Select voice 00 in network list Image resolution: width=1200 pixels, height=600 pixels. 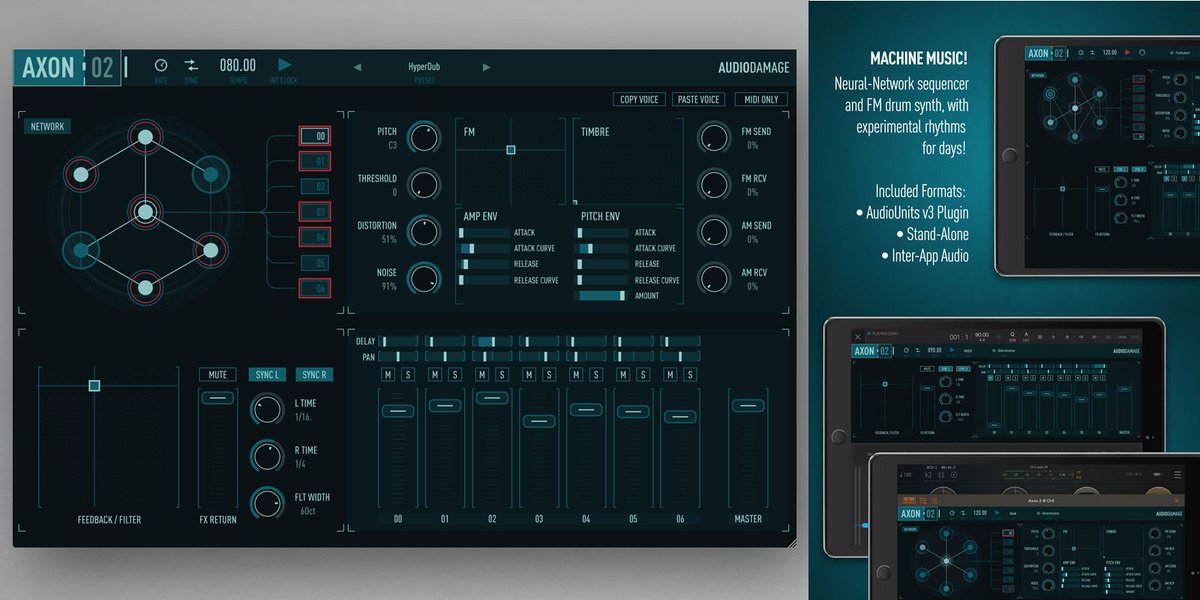coord(315,136)
